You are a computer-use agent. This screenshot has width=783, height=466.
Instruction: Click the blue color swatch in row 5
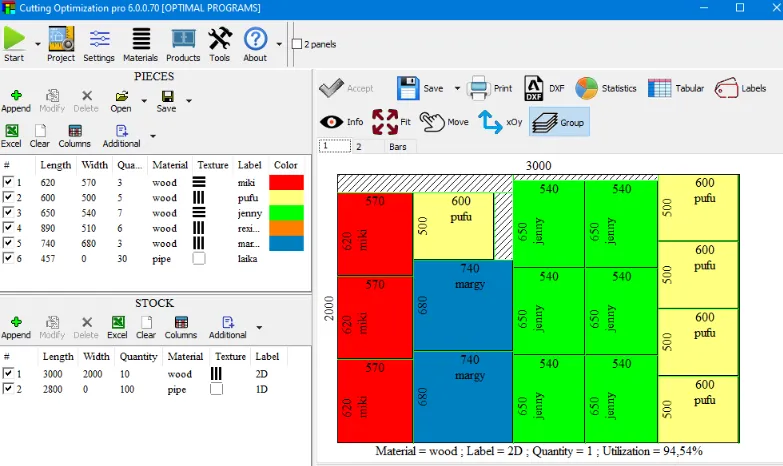pyautogui.click(x=286, y=243)
